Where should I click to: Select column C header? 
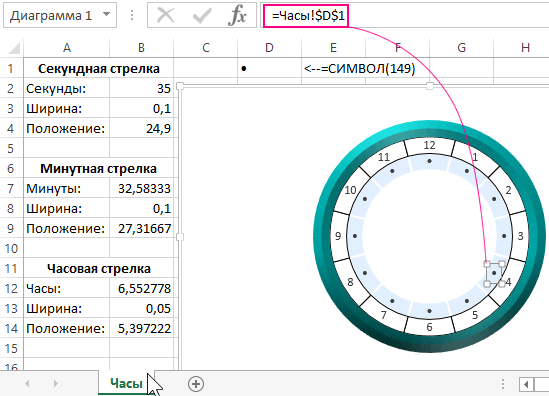pos(206,48)
